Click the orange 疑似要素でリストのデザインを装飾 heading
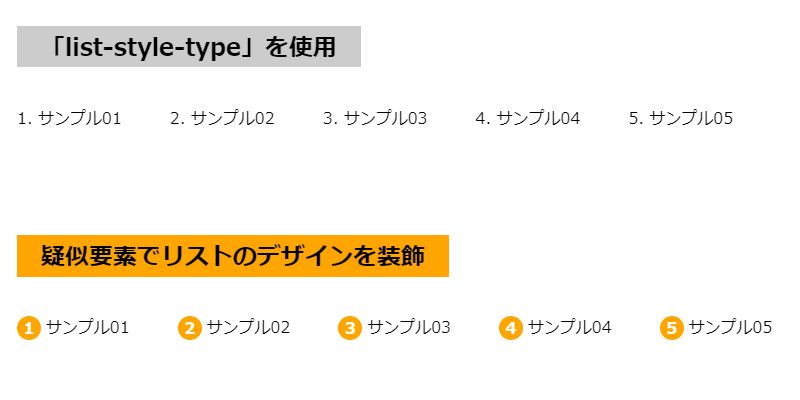 pos(233,256)
